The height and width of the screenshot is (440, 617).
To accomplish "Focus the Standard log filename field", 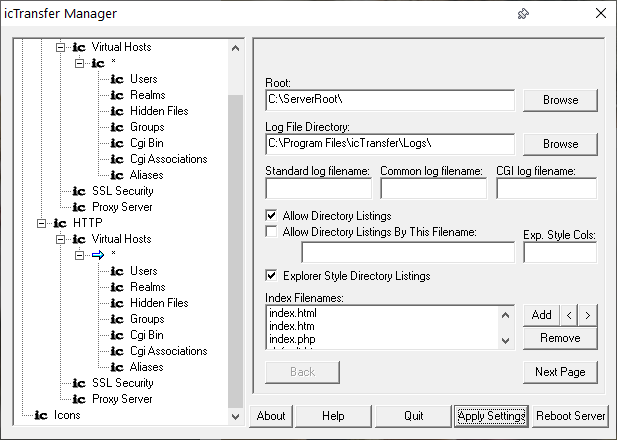I will (x=318, y=189).
